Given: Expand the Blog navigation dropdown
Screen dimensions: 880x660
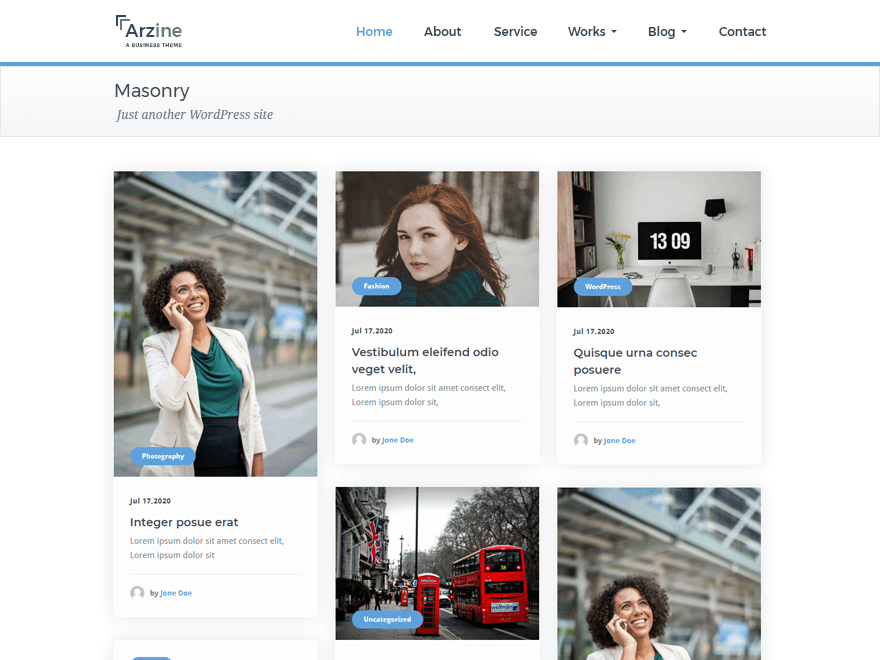Looking at the screenshot, I should coord(667,31).
